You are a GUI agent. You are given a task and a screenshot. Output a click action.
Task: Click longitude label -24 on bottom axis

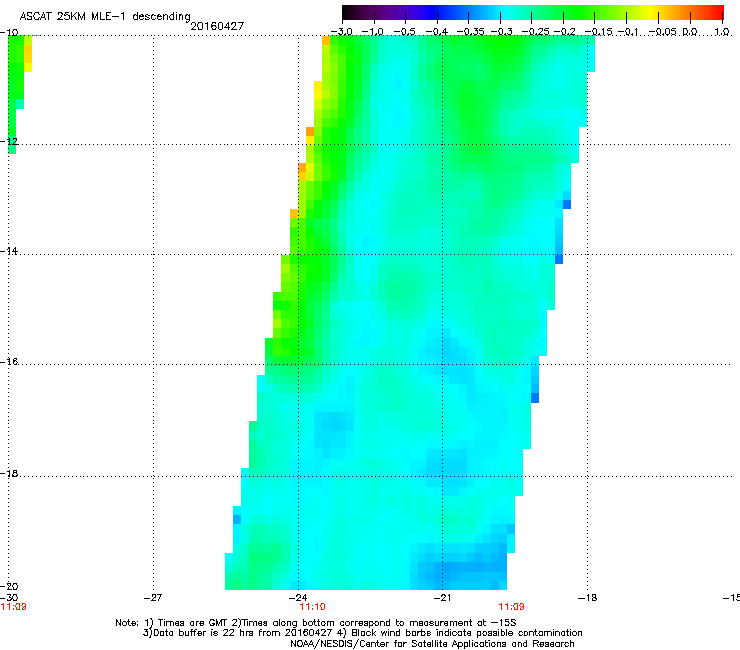[x=298, y=598]
